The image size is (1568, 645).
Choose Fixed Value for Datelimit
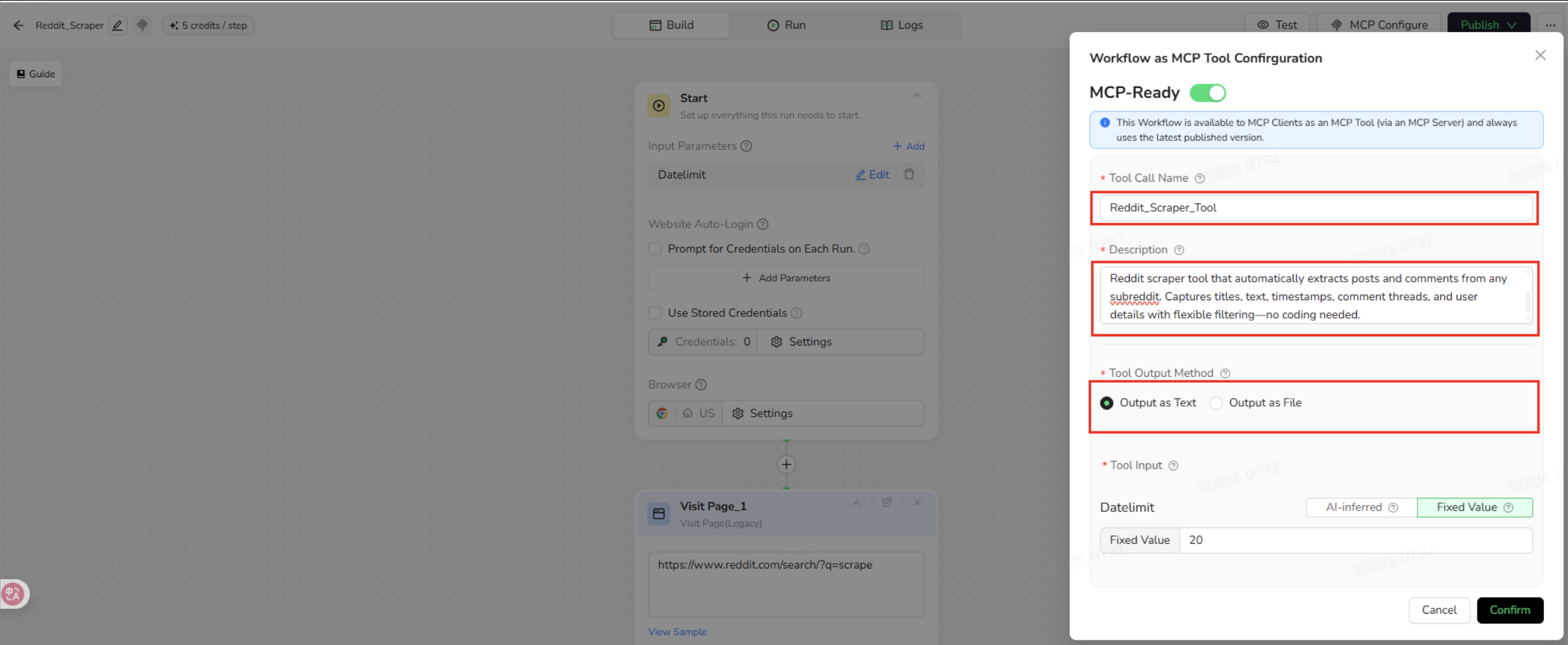click(x=1475, y=507)
